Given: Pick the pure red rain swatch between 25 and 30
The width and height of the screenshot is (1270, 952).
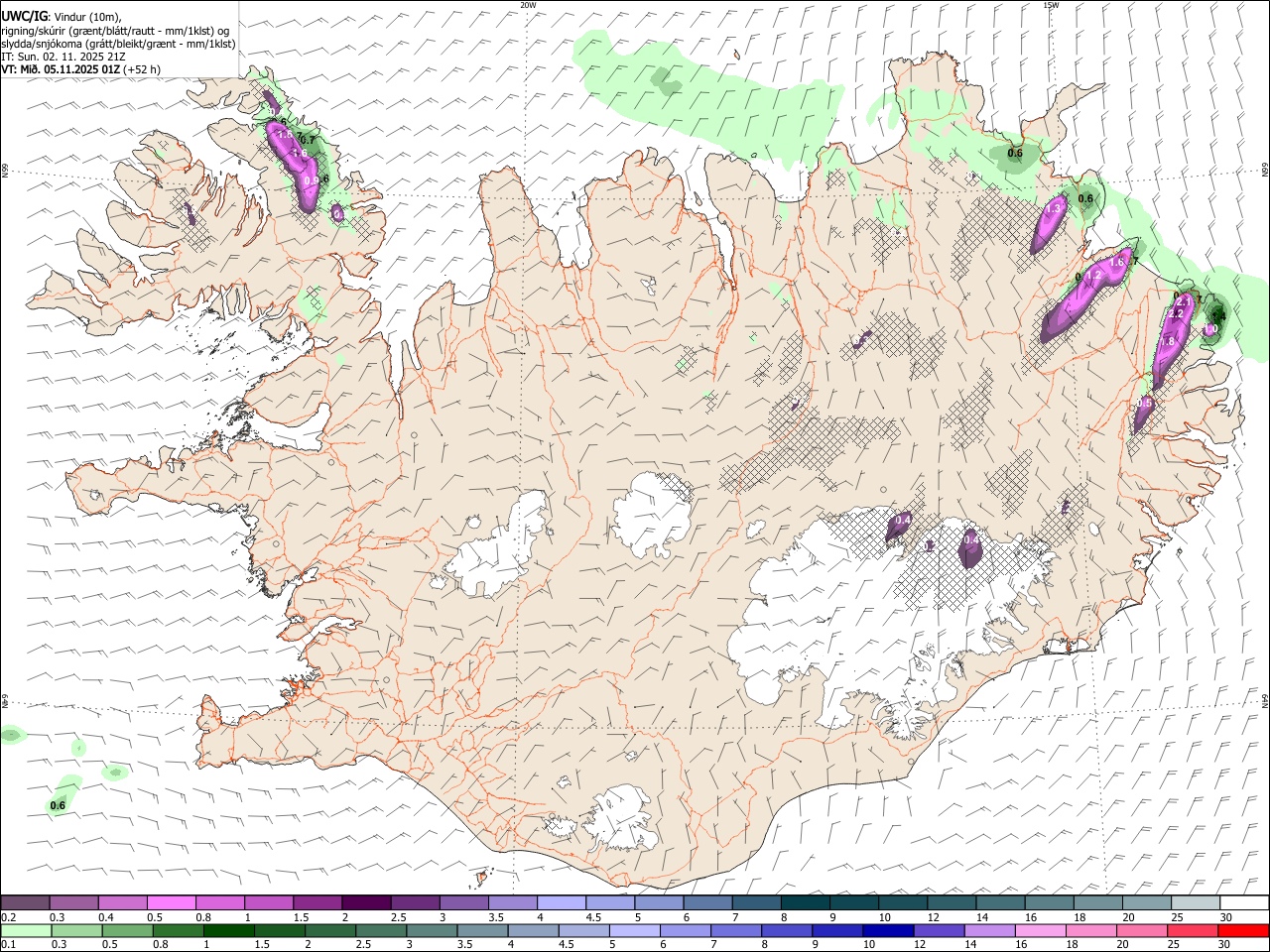Looking at the screenshot, I should pyautogui.click(x=1243, y=930).
